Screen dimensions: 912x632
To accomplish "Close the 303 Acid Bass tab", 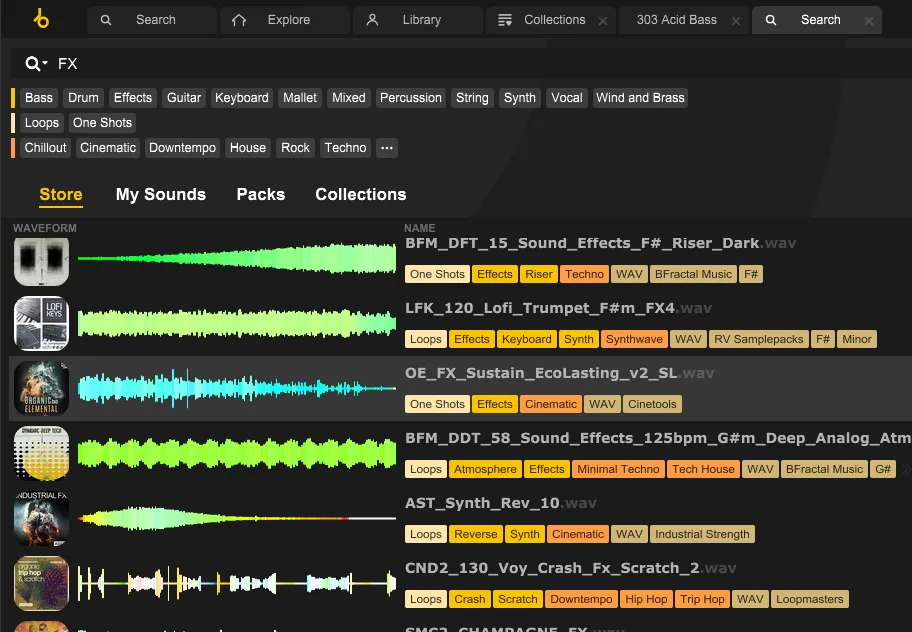I will tap(736, 21).
